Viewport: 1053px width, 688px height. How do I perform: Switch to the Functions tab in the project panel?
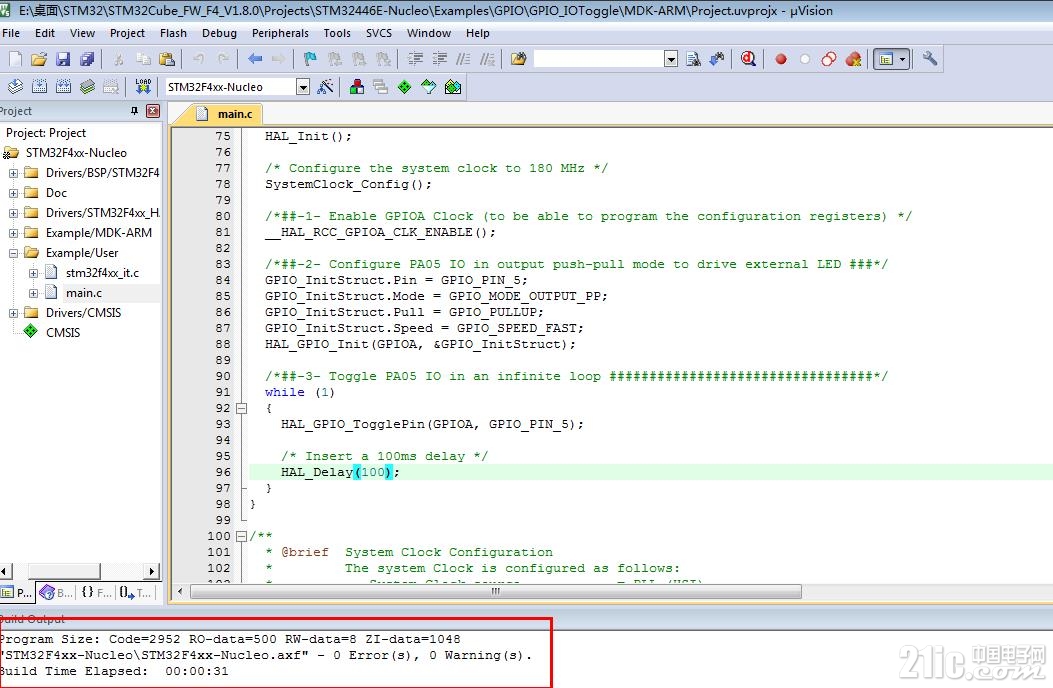tap(95, 592)
